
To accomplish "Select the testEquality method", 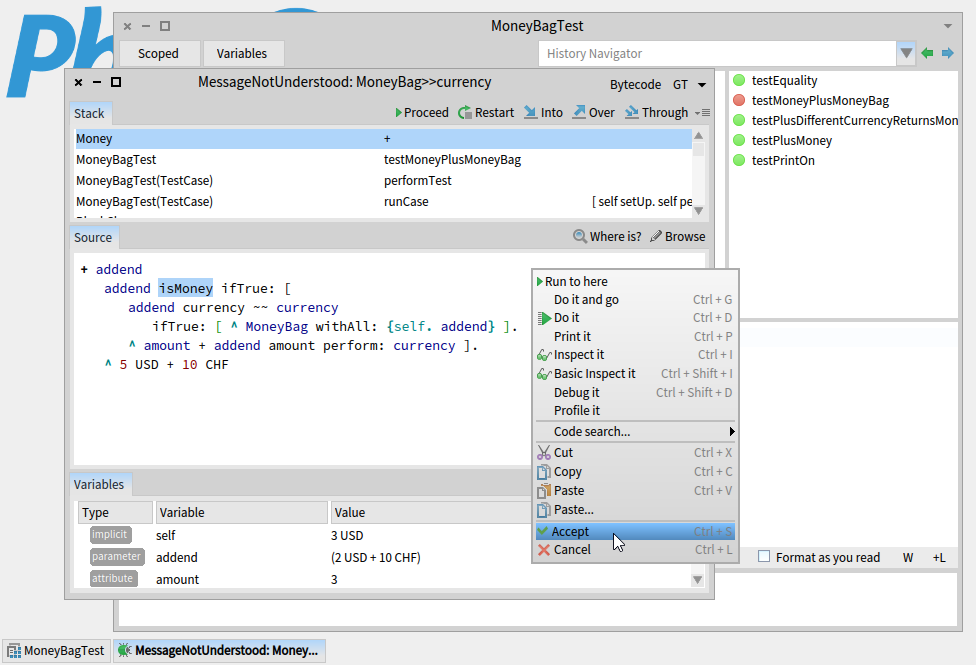I will (x=843, y=80).
